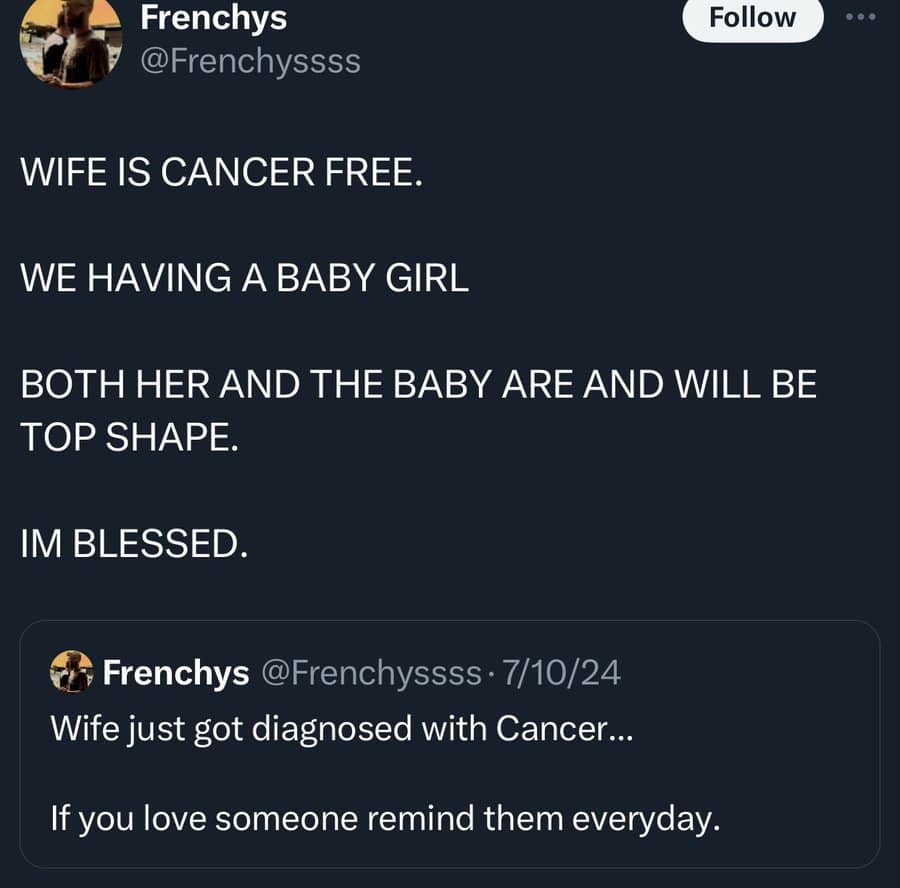The image size is (900, 888).
Task: Click 'If you love someone remind them everyday.'
Action: point(385,819)
